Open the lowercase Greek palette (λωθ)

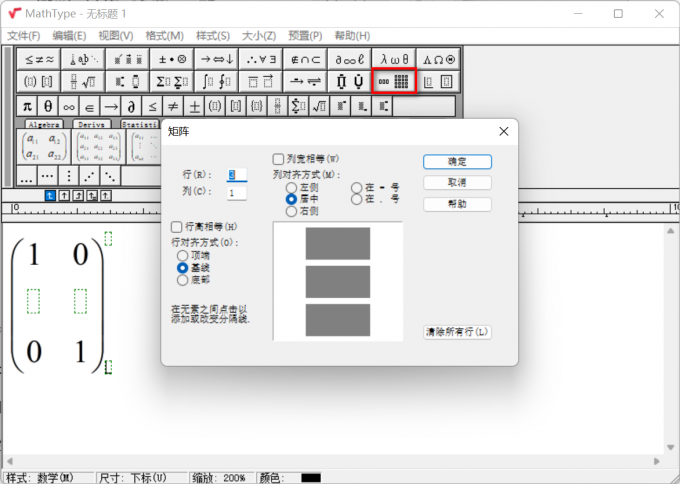pos(394,59)
